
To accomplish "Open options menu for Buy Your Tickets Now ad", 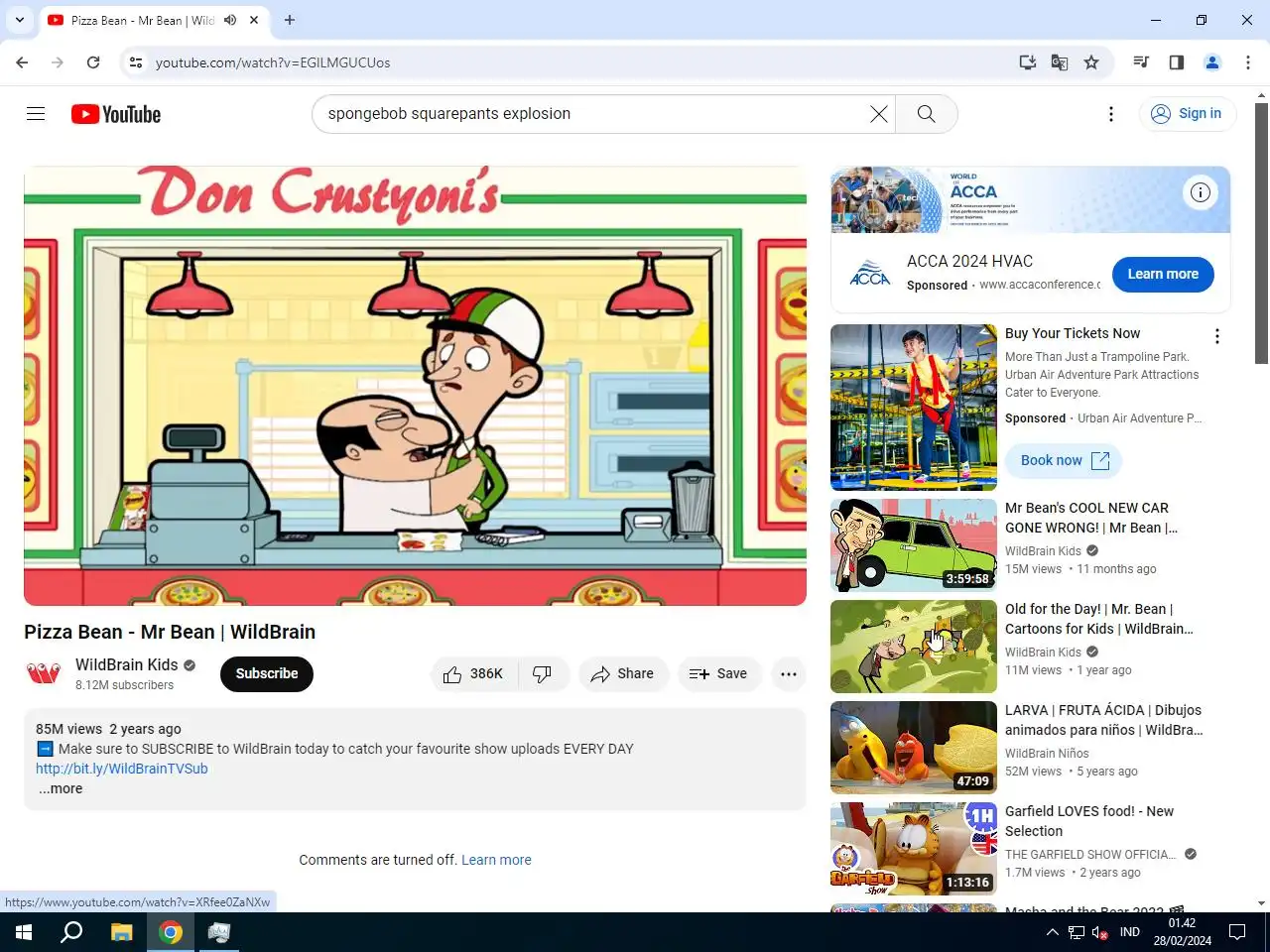I will 1217,336.
